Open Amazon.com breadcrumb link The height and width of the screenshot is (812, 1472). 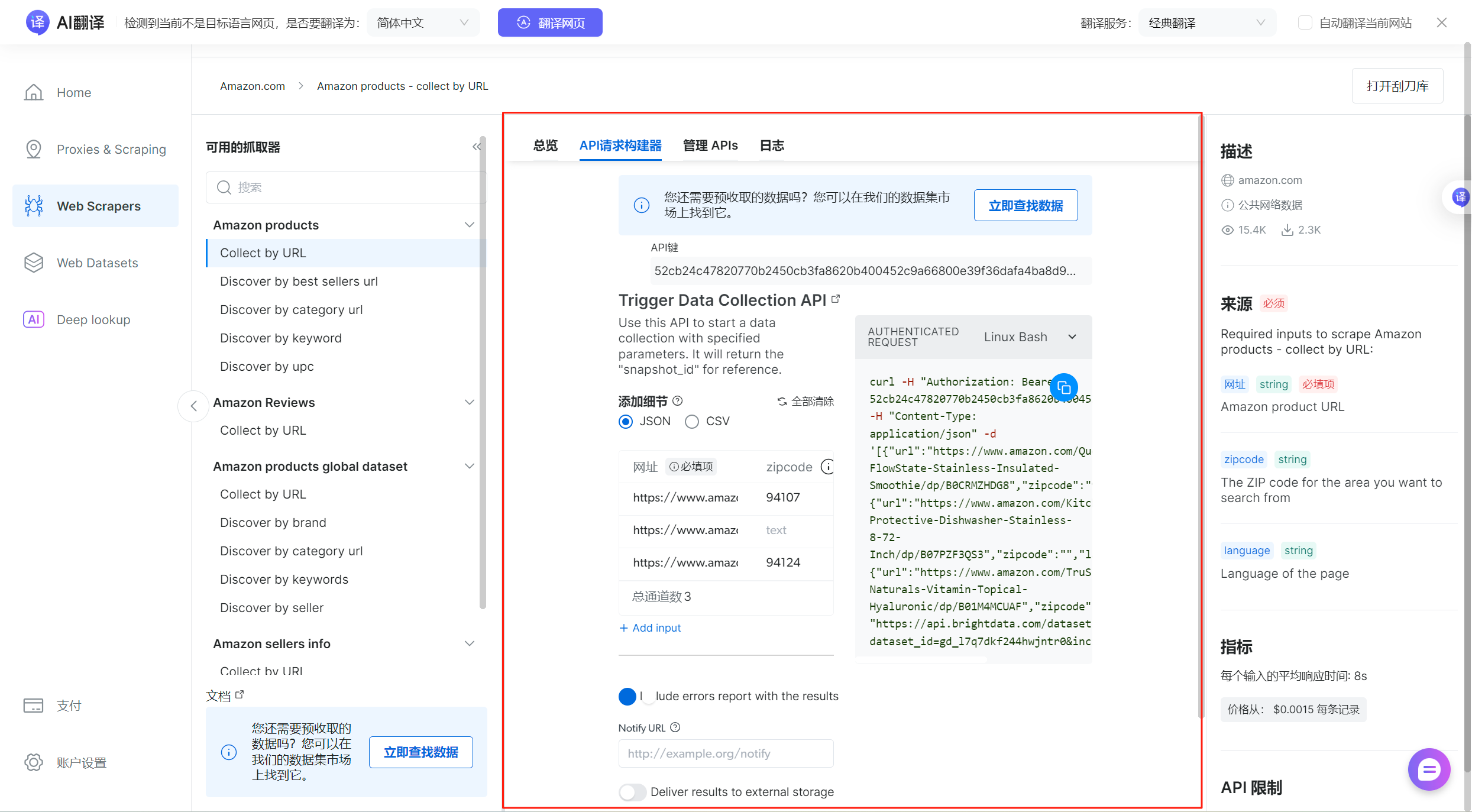pyautogui.click(x=253, y=86)
